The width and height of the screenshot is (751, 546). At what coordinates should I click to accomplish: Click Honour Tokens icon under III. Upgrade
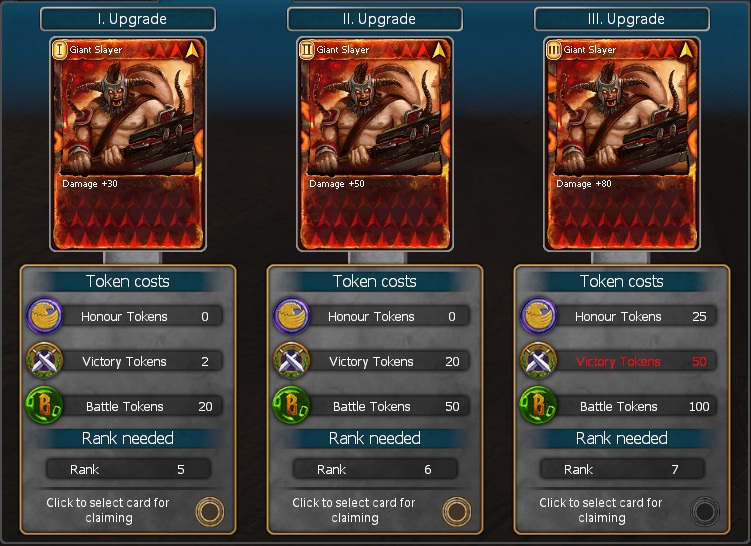pos(538,316)
